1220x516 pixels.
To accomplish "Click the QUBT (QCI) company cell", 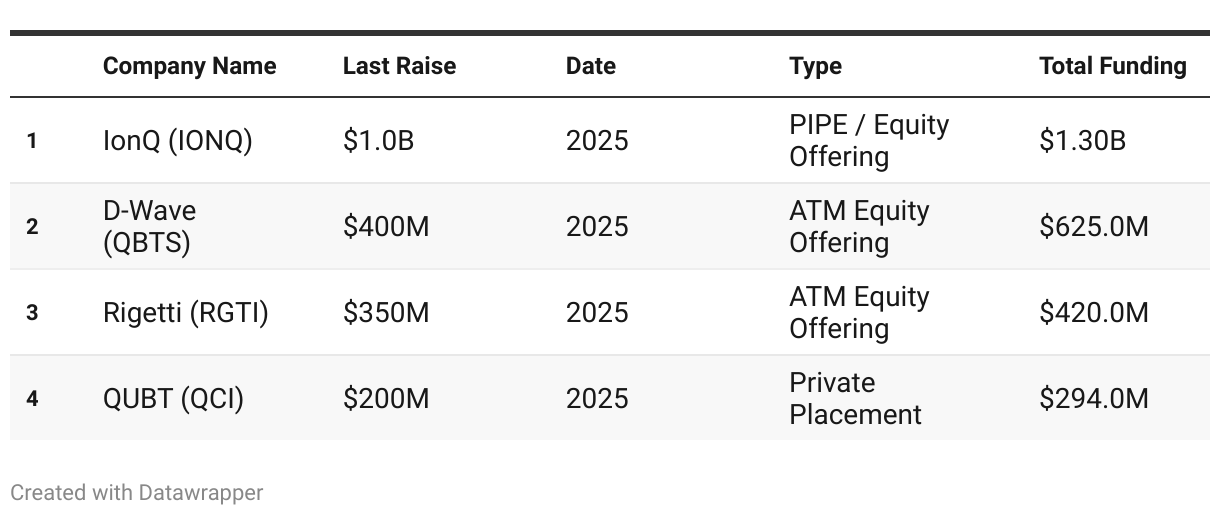I will click(173, 399).
